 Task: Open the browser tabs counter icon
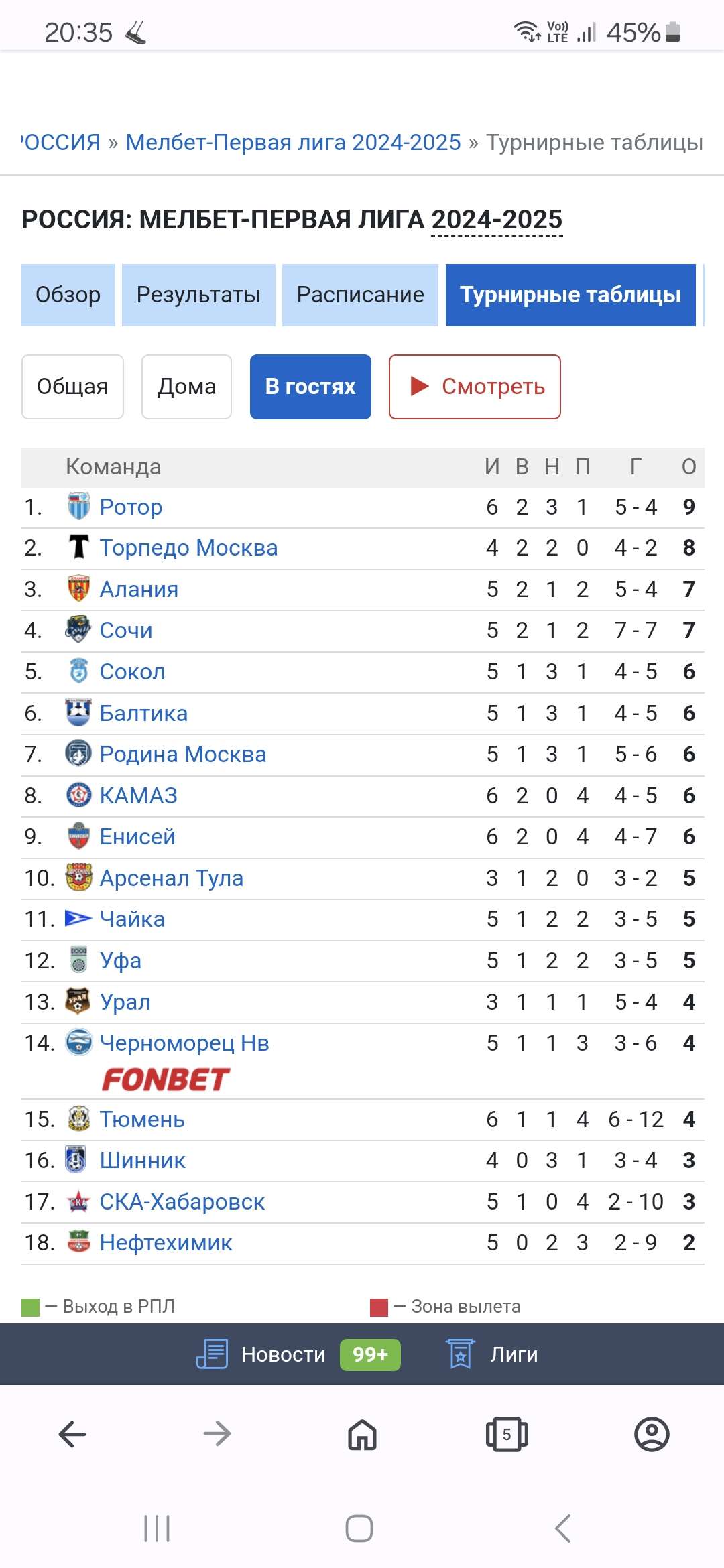[x=507, y=1434]
